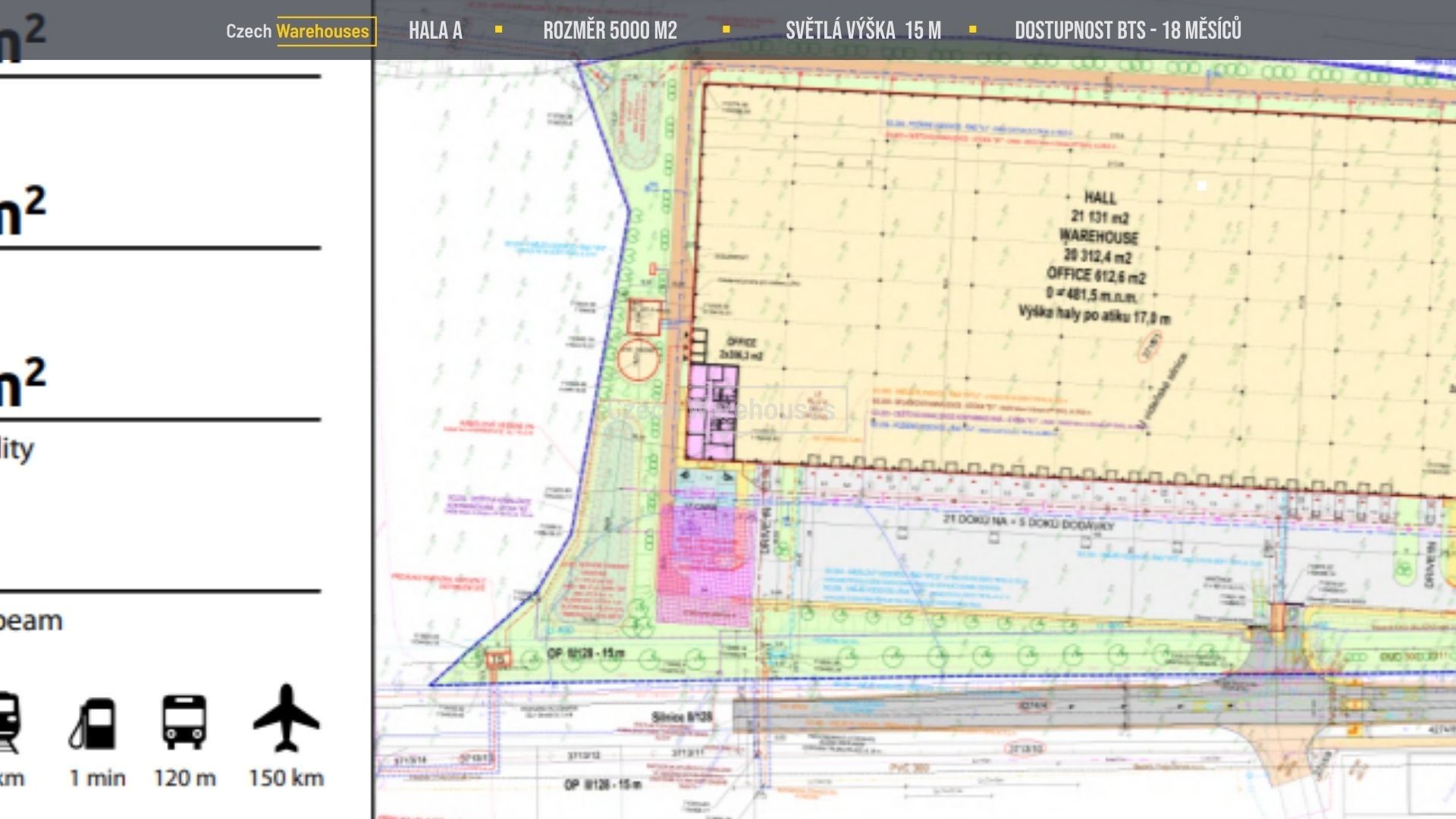Image resolution: width=1456 pixels, height=819 pixels.
Task: Click the gas station pump icon
Action: [x=95, y=723]
